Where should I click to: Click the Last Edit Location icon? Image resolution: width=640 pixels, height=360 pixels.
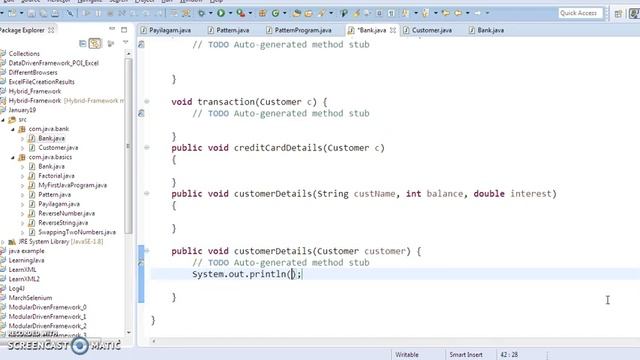(x=446, y=13)
